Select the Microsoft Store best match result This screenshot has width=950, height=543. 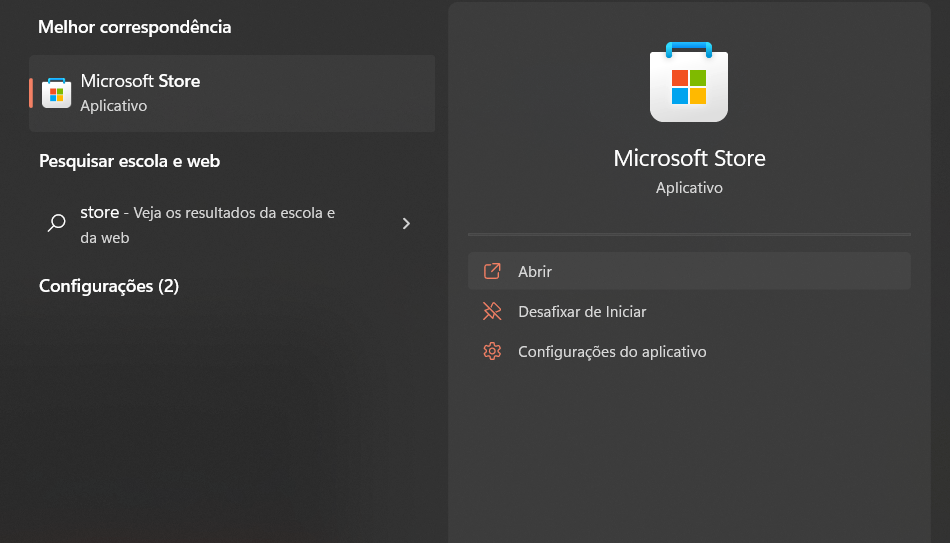point(232,93)
